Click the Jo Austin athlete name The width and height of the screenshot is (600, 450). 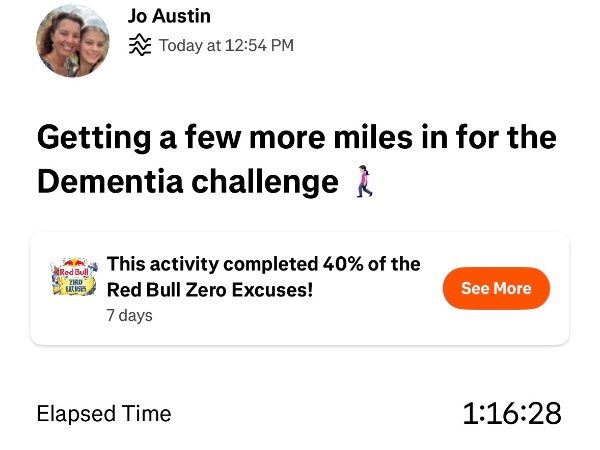tap(169, 16)
